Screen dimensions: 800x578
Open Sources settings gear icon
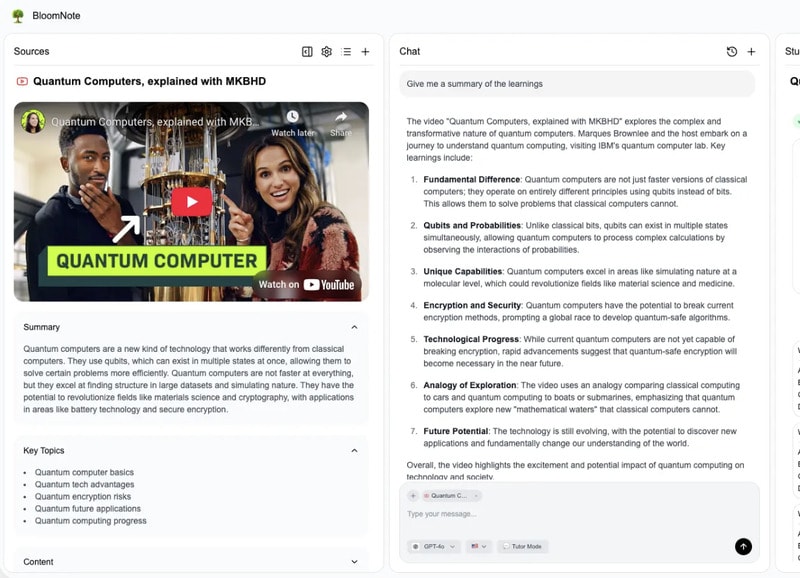(326, 52)
